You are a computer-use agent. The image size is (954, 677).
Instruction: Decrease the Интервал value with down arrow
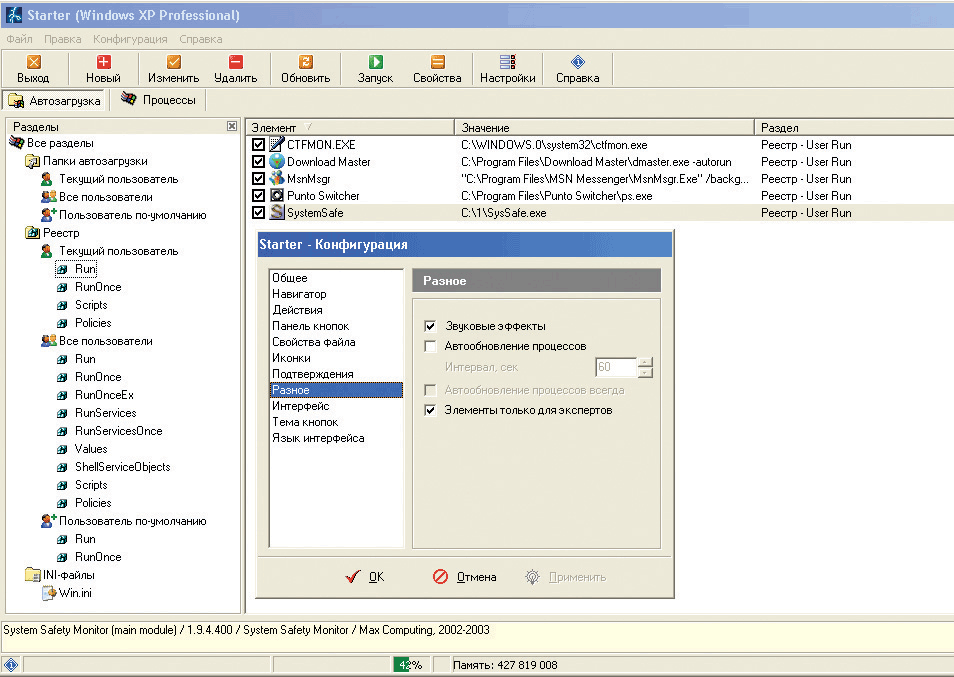(x=645, y=372)
